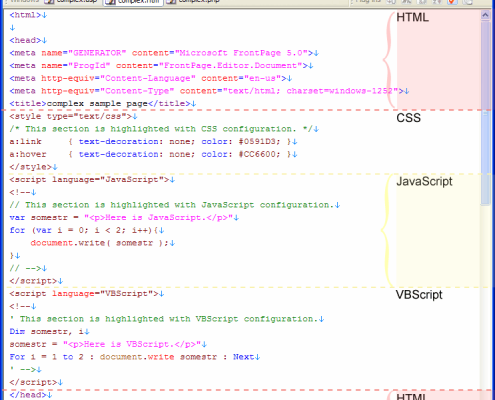Click the color value #CC6600

coord(260,154)
